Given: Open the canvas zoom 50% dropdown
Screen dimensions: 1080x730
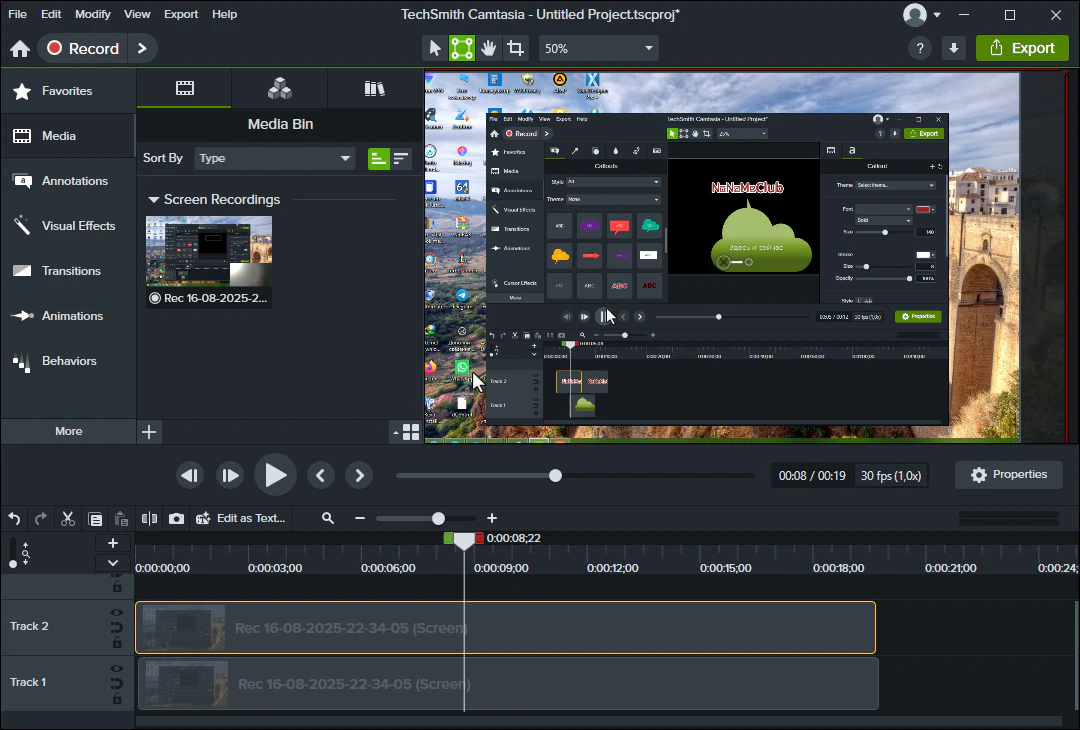Looking at the screenshot, I should click(x=599, y=48).
